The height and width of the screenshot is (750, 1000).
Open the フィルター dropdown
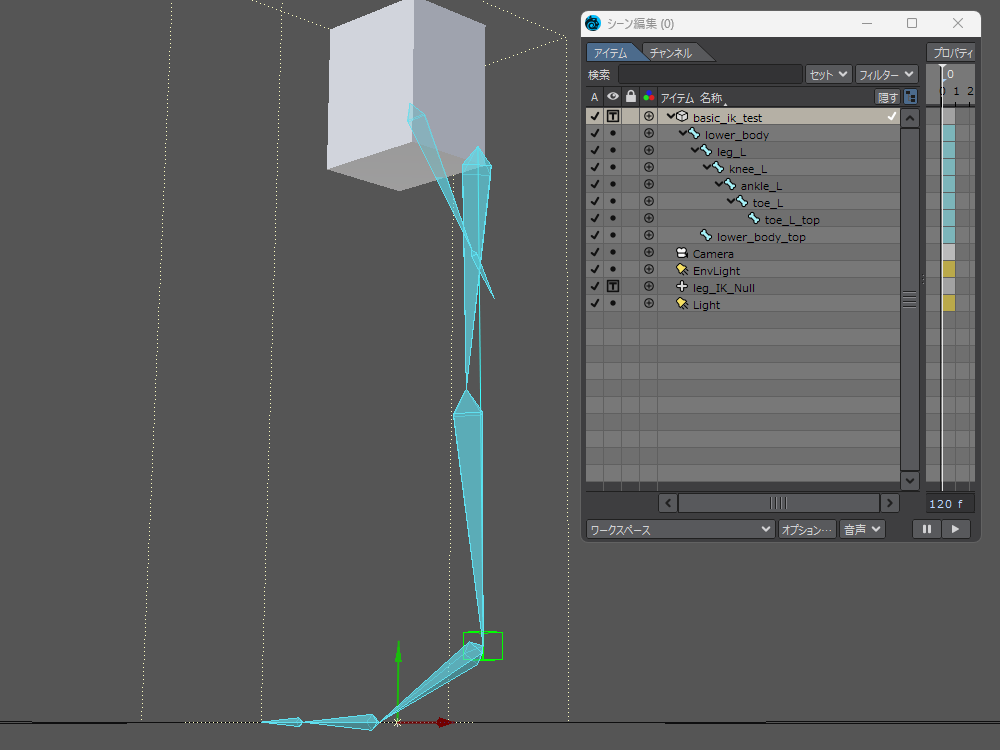click(x=886, y=74)
